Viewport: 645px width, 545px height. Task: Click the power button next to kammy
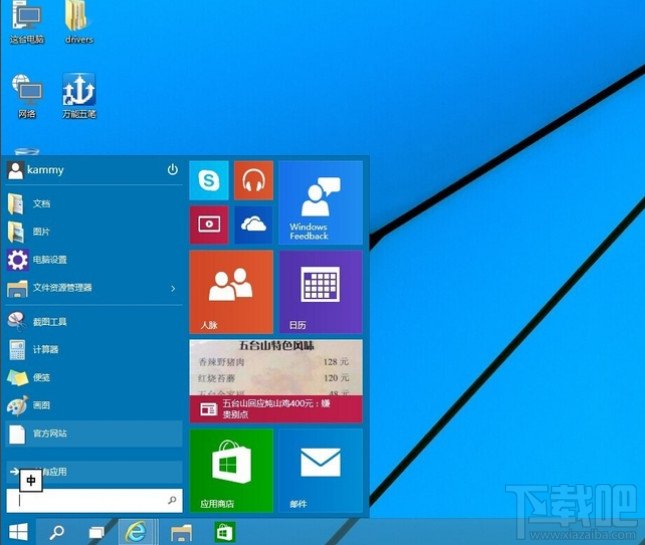(x=172, y=170)
